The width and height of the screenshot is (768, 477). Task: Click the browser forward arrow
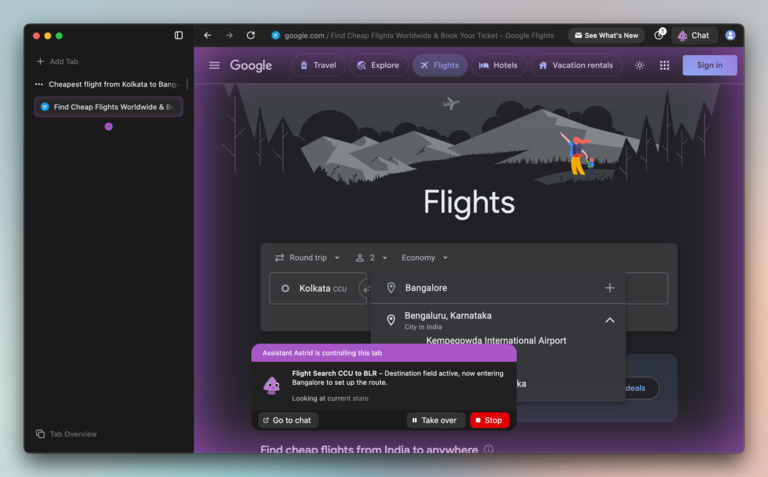click(229, 35)
